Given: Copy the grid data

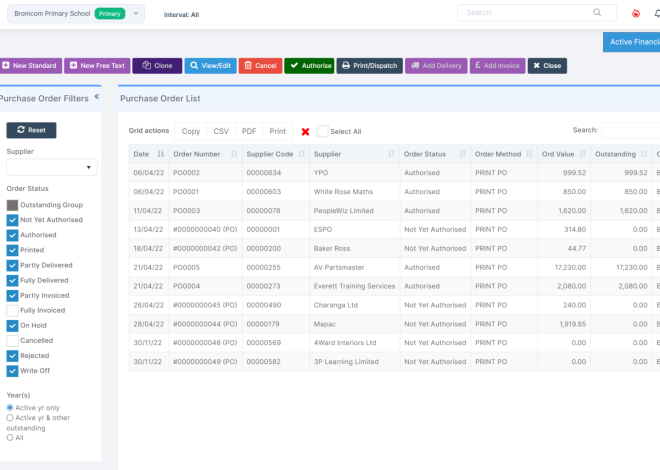Looking at the screenshot, I should [191, 131].
